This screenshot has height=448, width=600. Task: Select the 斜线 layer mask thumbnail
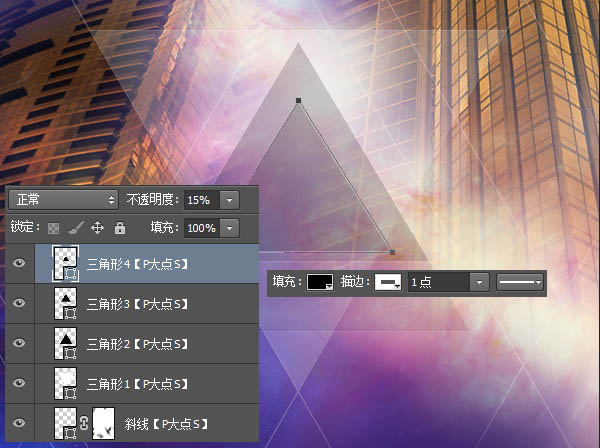tap(104, 423)
